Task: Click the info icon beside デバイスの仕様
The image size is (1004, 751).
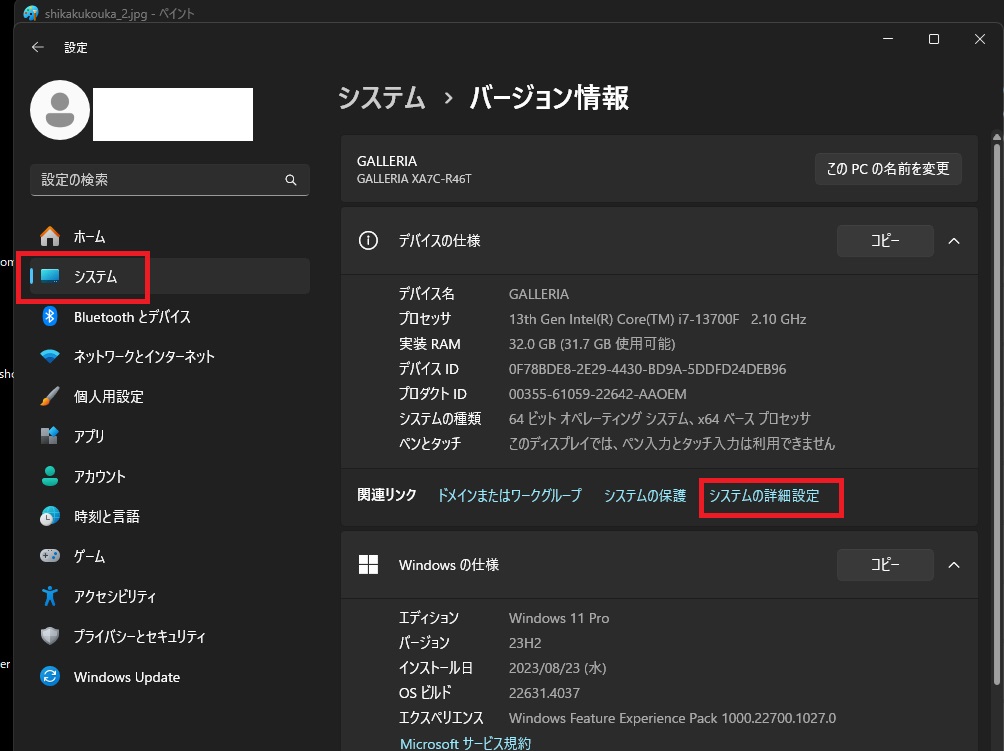Action: (368, 241)
